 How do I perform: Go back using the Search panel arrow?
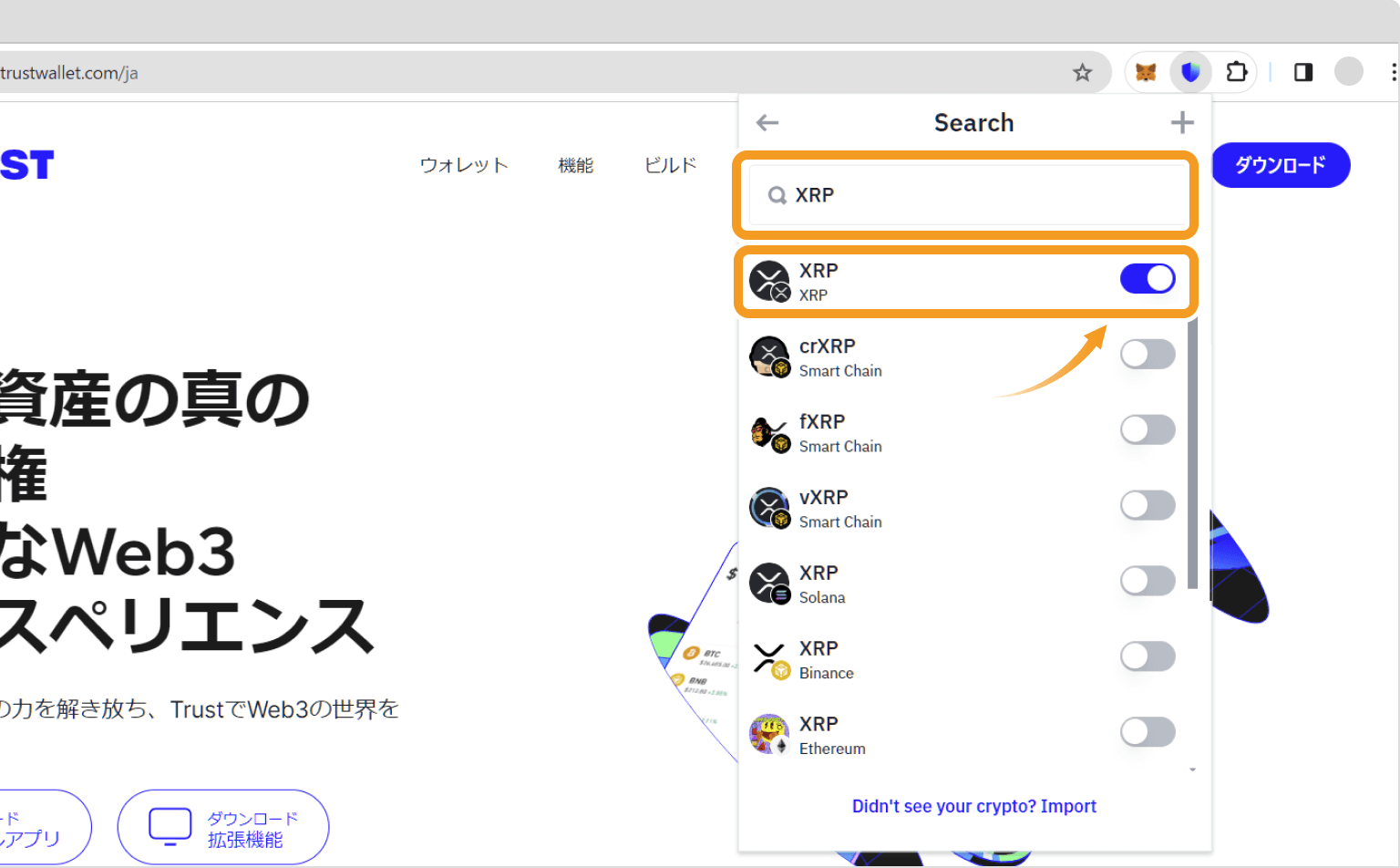coord(767,122)
